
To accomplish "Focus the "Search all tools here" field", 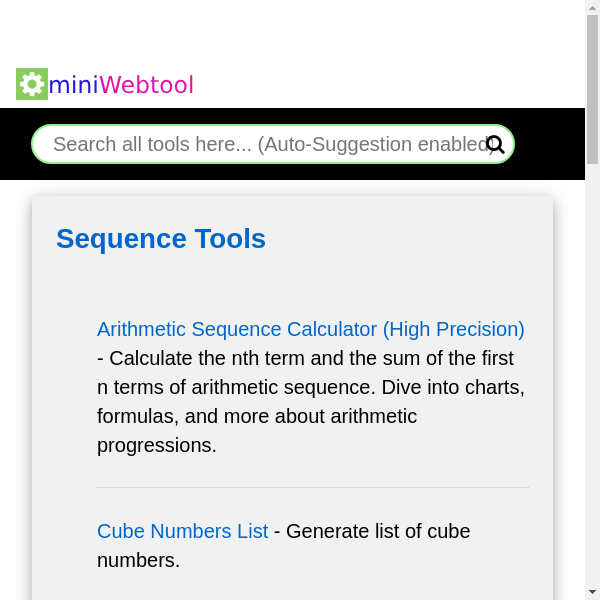I will (260, 144).
